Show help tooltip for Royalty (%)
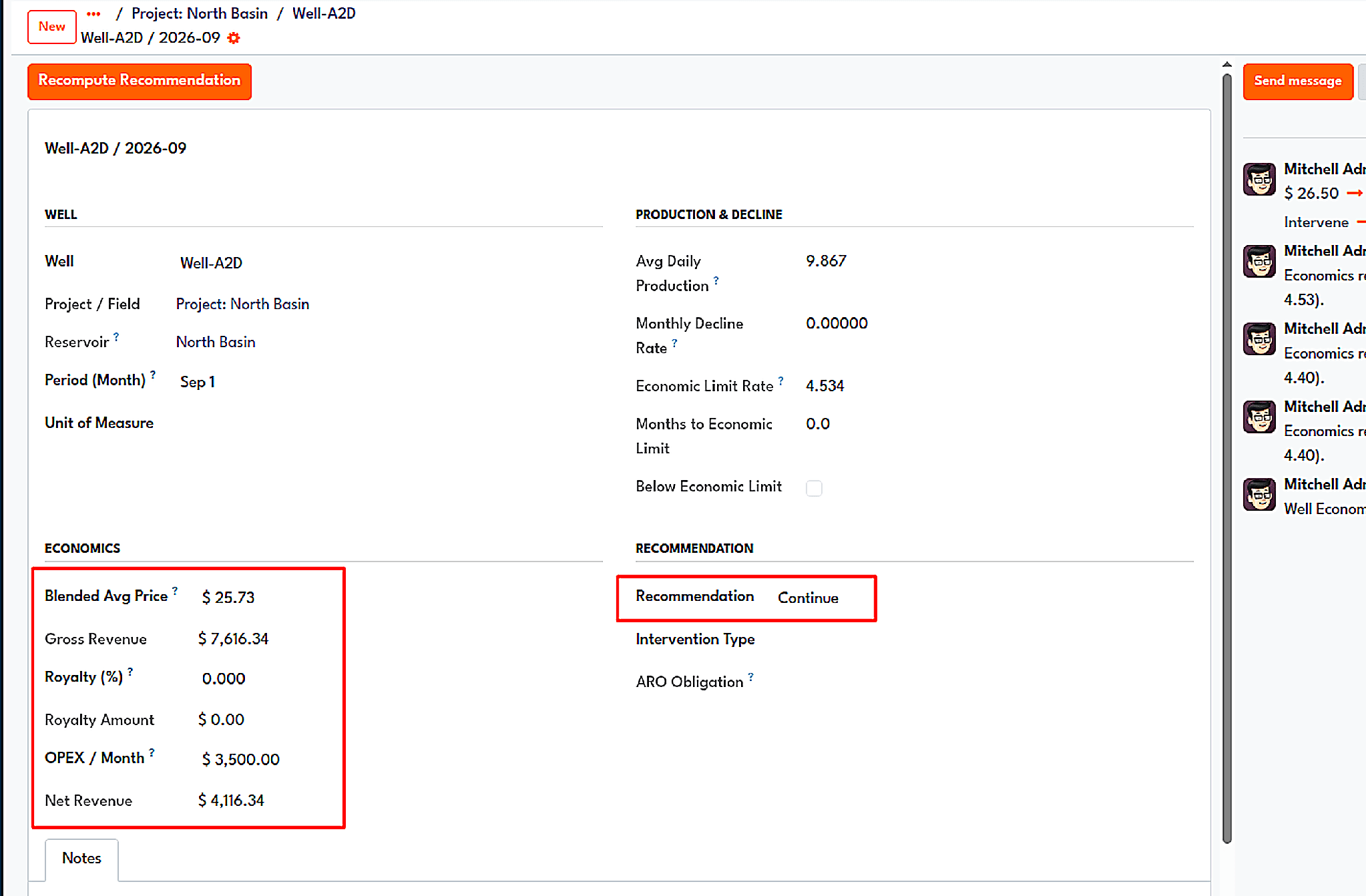Image resolution: width=1366 pixels, height=896 pixels. [130, 672]
